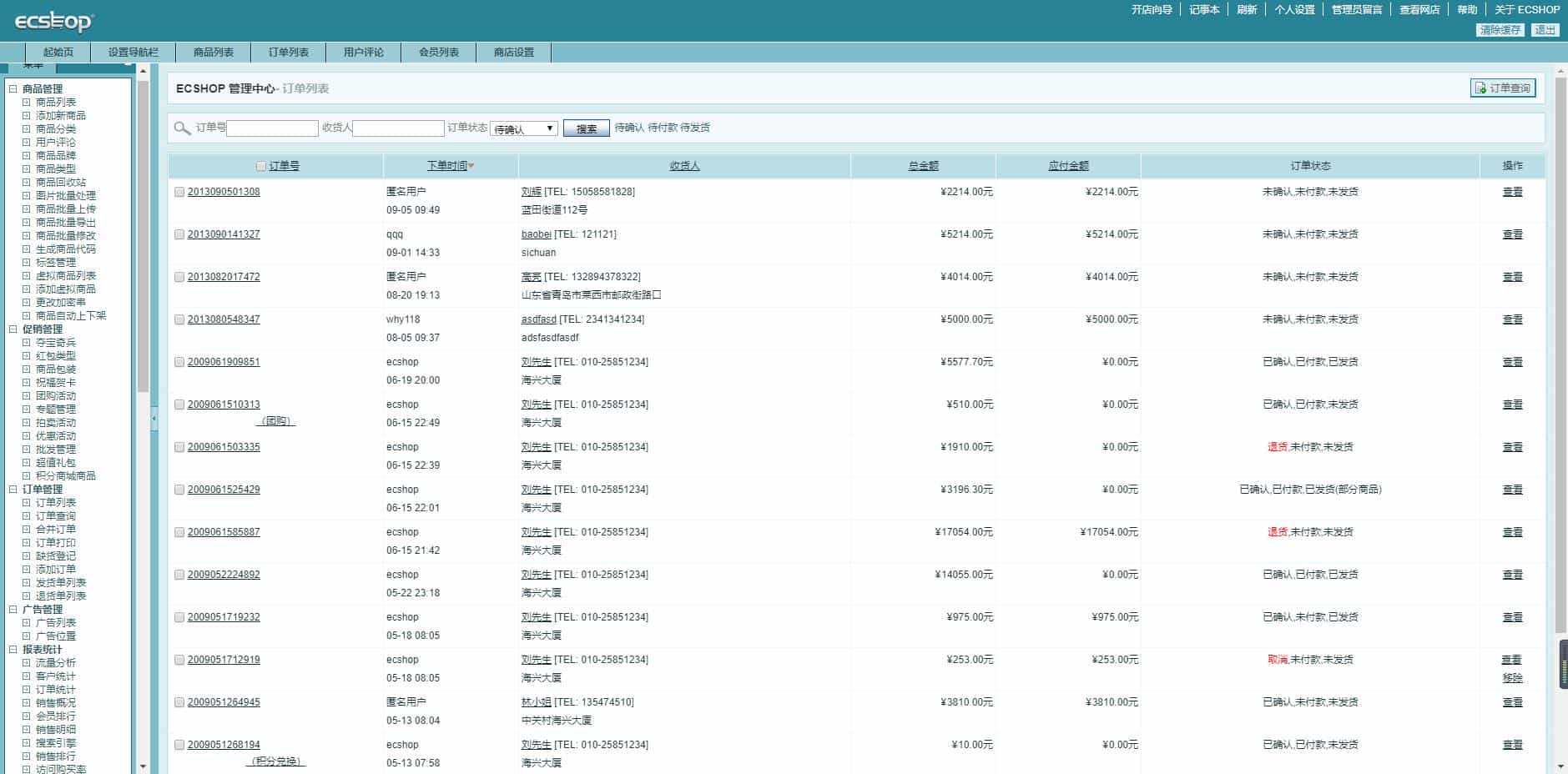Screen dimensions: 1568x774
Task: Open the 订单状态 dropdown
Action: pos(523,128)
